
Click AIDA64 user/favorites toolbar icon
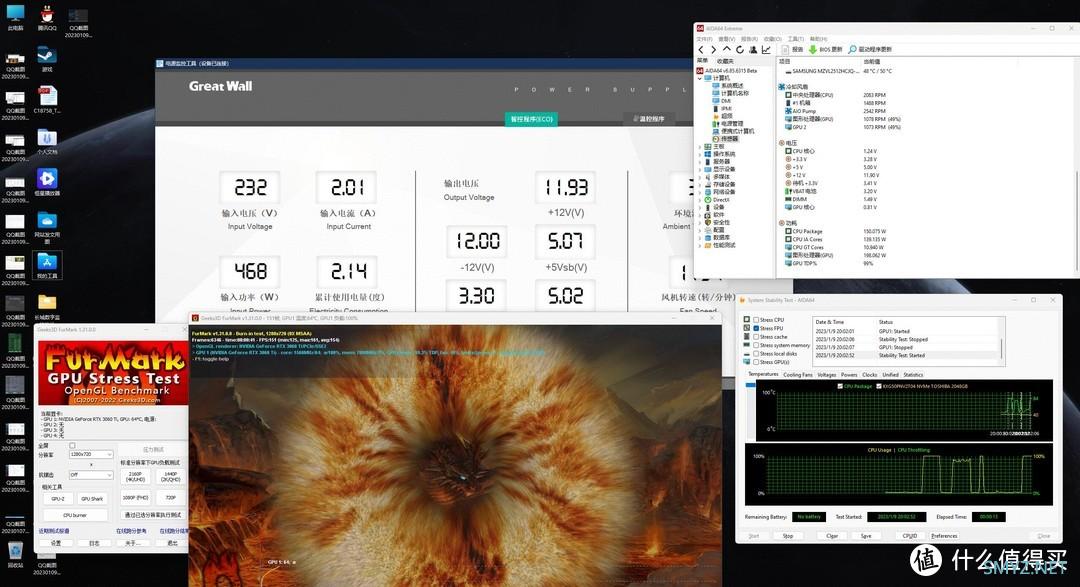(753, 50)
